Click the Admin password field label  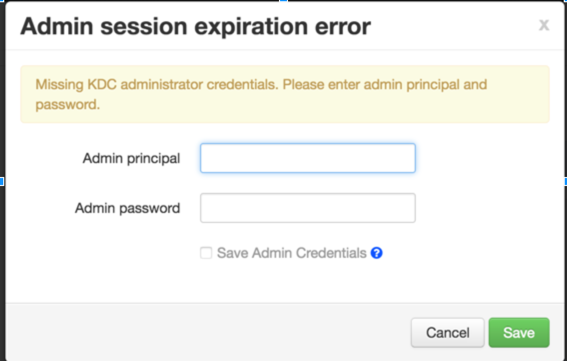point(127,208)
